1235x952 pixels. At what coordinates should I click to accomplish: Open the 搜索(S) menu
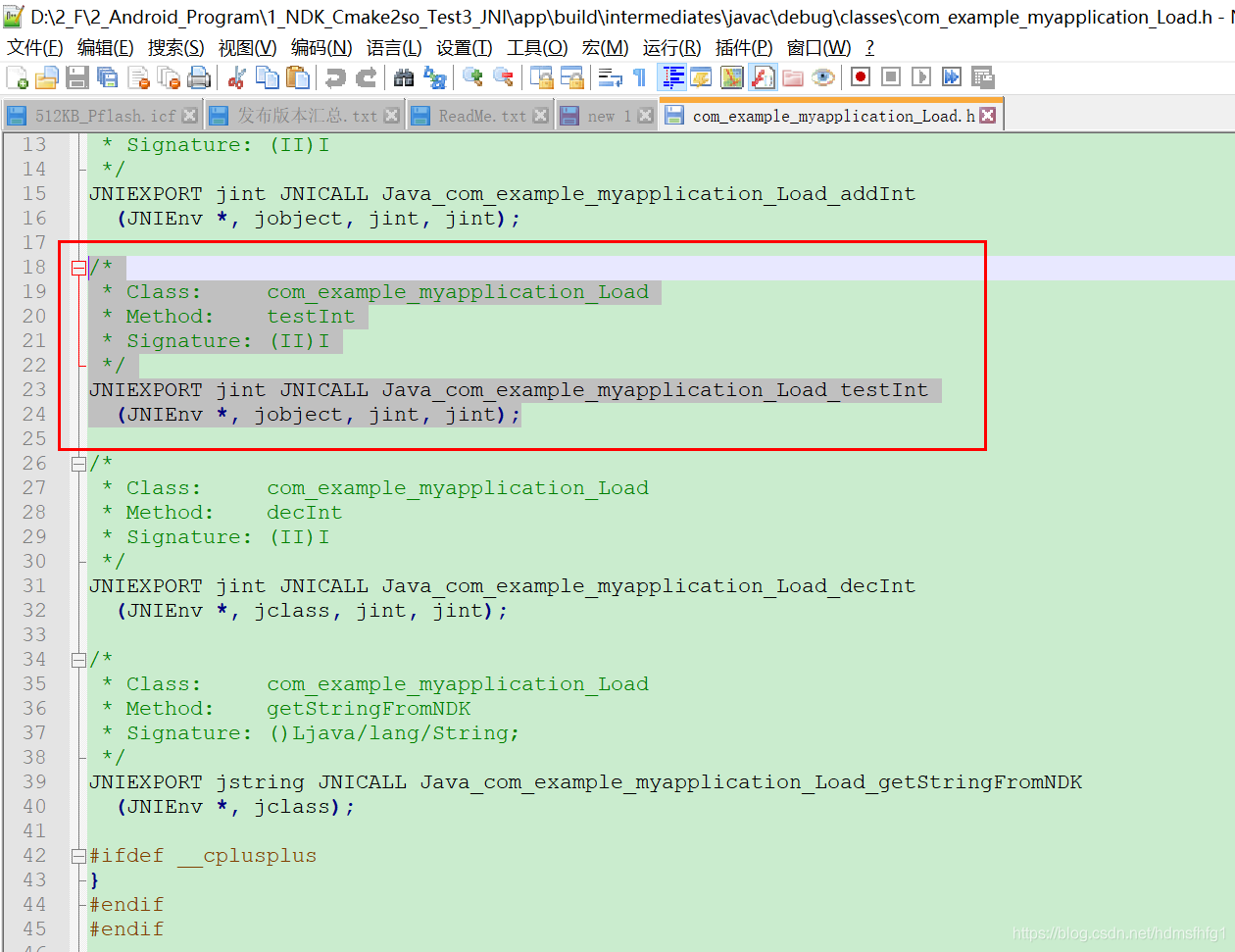click(176, 48)
